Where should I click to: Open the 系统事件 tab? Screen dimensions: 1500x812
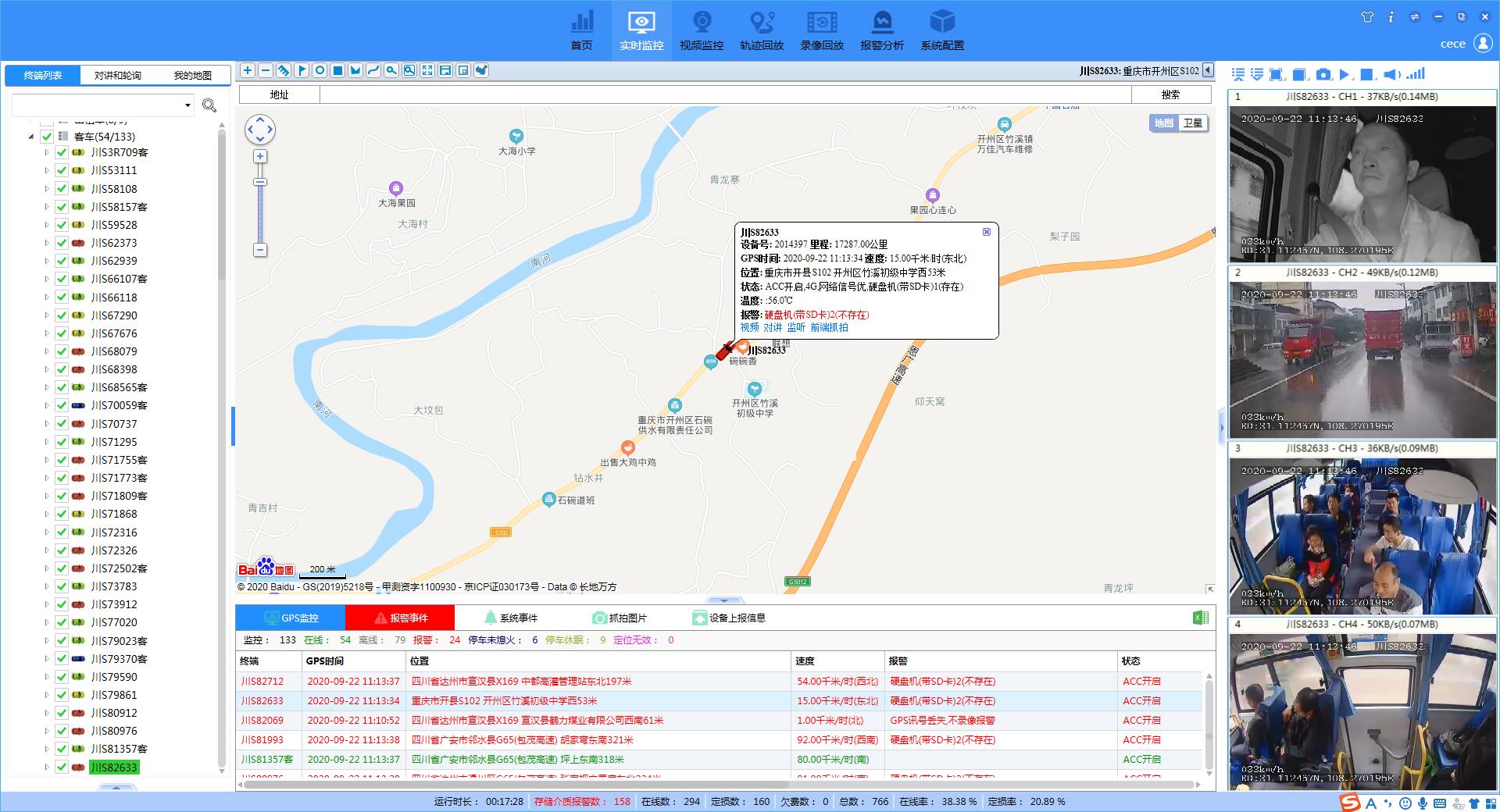point(511,618)
